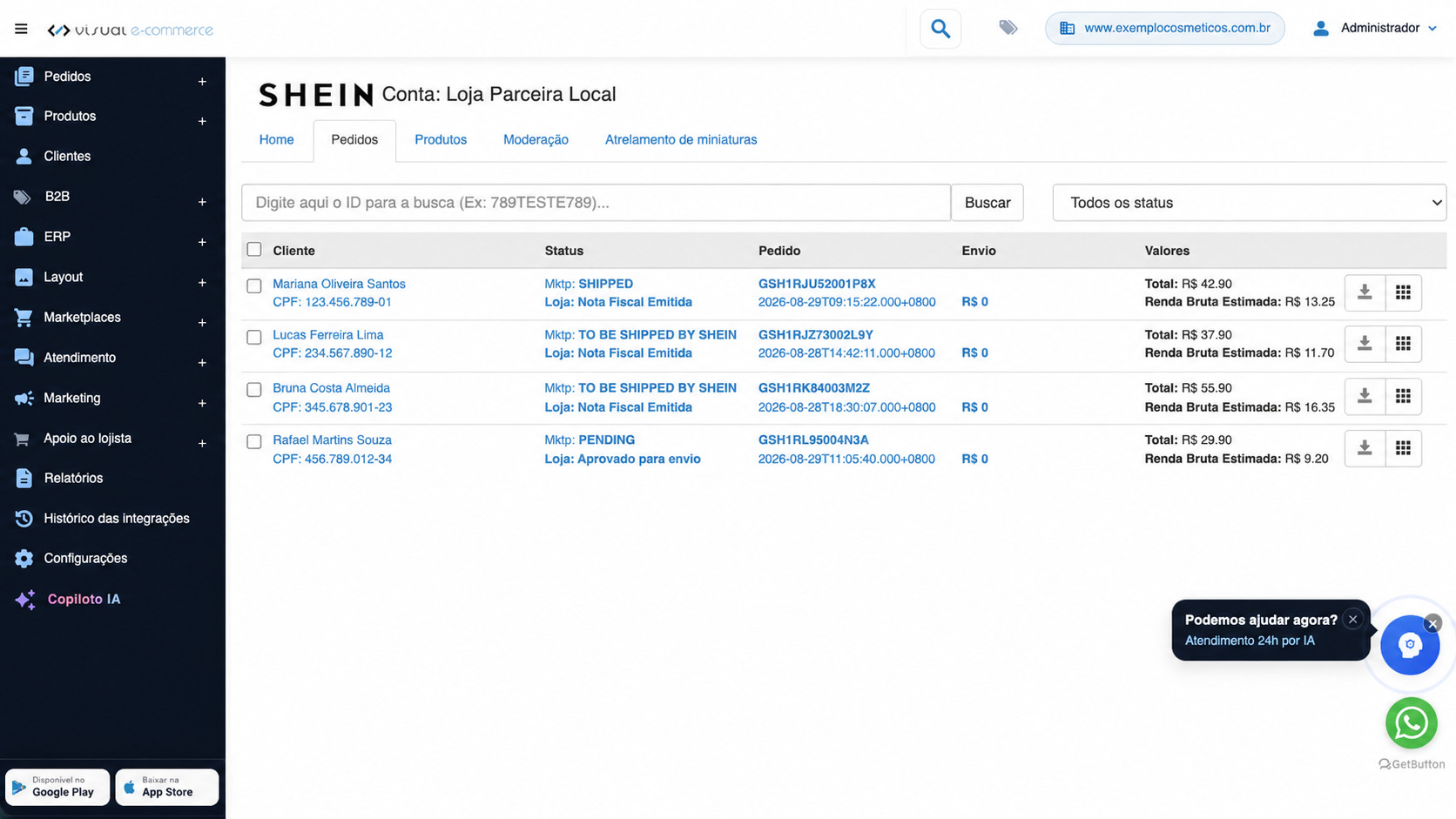Open the blue AI support chat bubble

(x=1409, y=646)
